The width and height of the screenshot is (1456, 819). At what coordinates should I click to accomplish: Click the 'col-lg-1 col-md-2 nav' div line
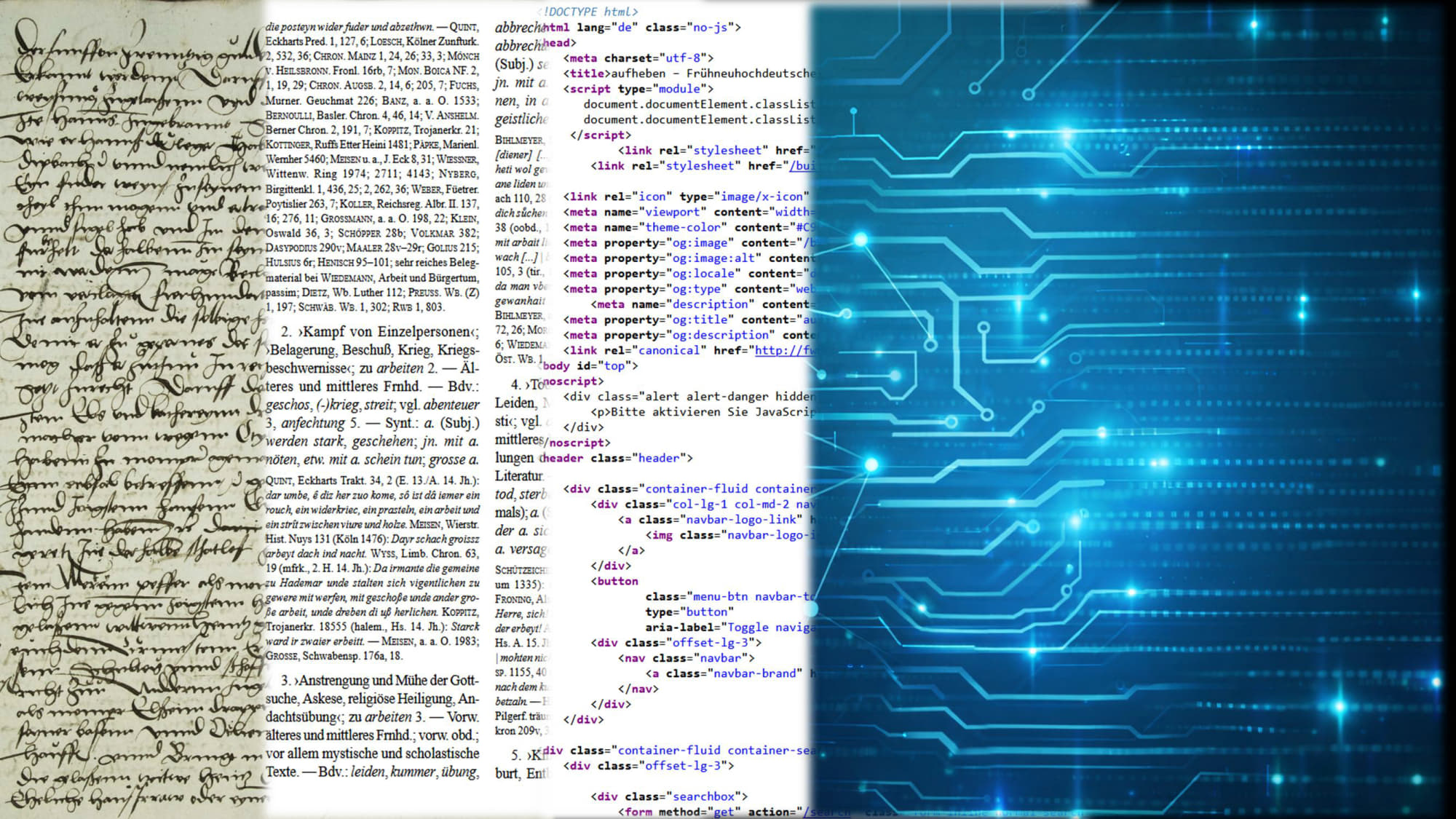coord(703,504)
